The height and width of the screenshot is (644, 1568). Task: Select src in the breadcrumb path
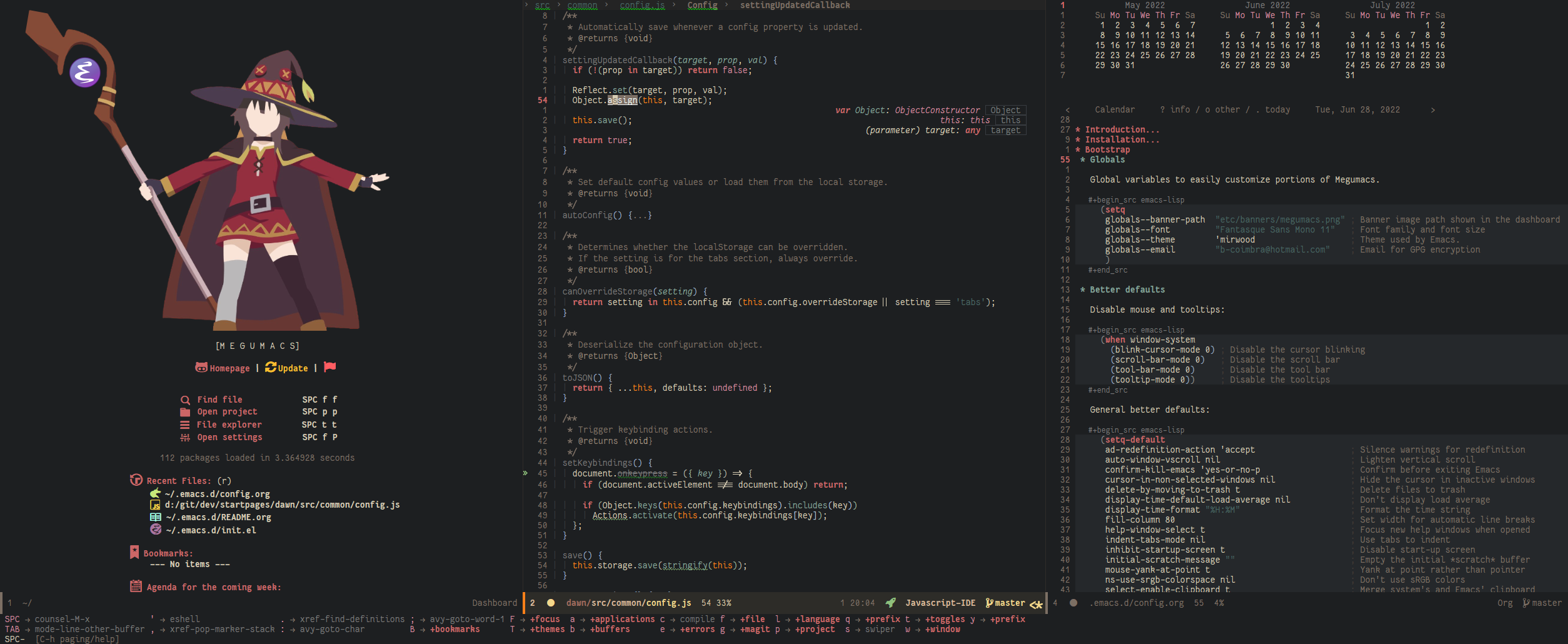tap(542, 5)
